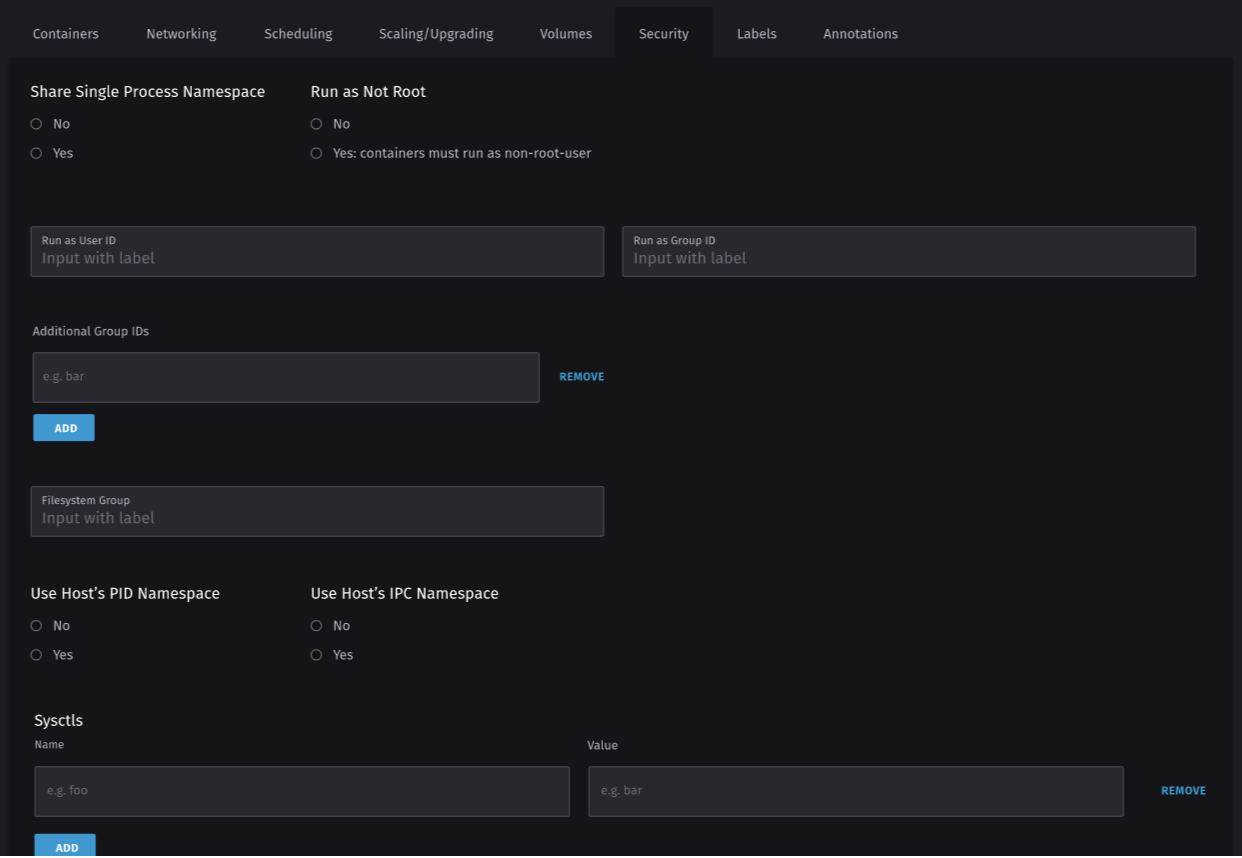
Task: Switch to the Containers tab
Action: (x=65, y=33)
